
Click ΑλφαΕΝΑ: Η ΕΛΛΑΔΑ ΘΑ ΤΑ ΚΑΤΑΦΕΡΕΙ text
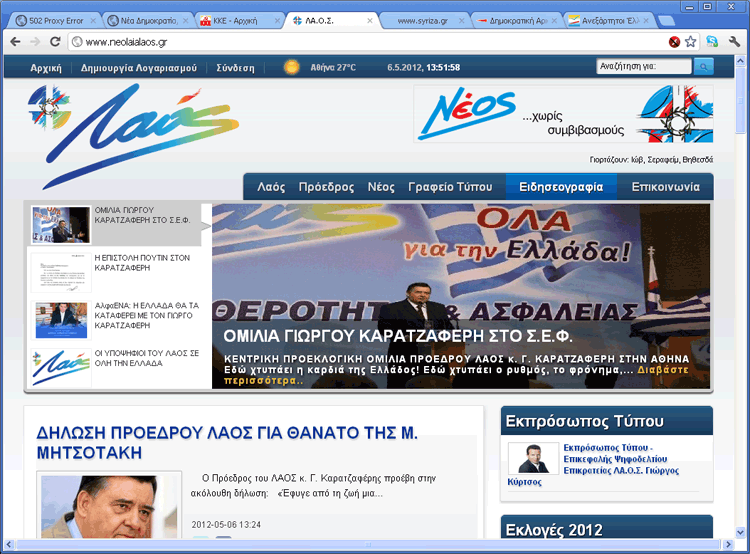pos(146,315)
